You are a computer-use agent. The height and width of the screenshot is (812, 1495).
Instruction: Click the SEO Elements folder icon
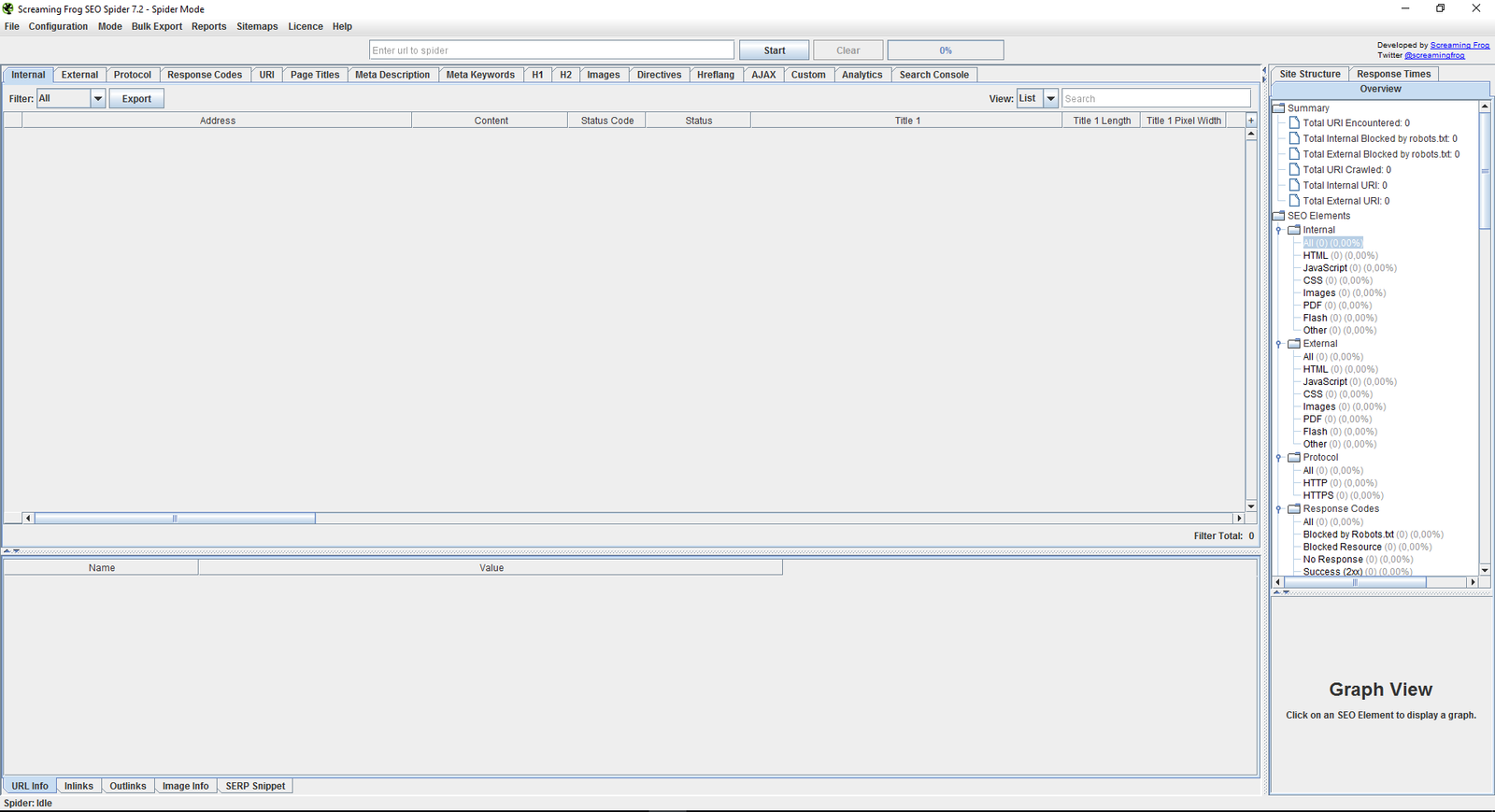pyautogui.click(x=1279, y=216)
